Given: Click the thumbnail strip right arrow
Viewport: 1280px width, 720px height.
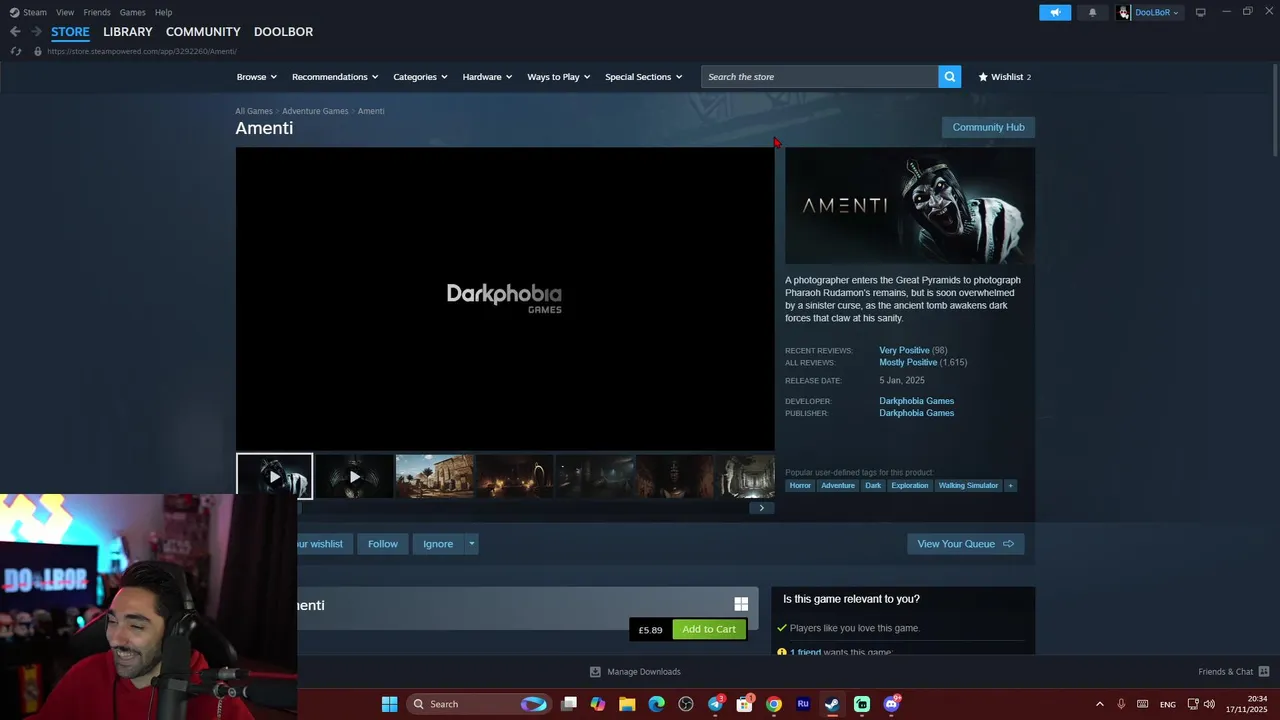Looking at the screenshot, I should click(761, 508).
